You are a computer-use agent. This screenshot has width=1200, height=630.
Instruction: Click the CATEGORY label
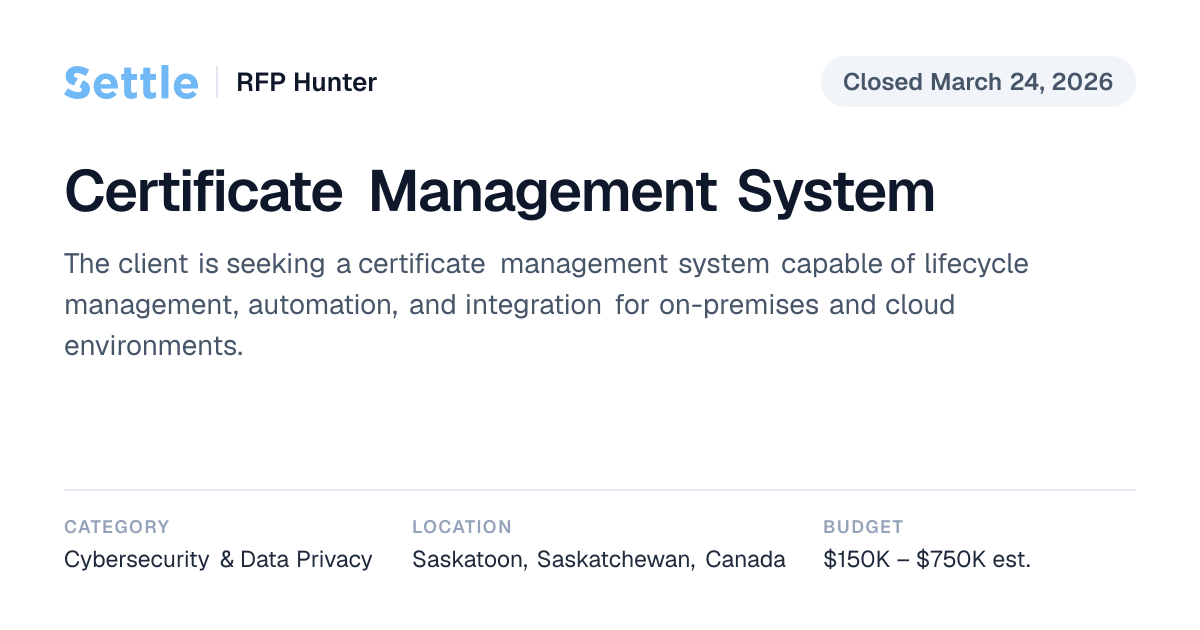117,526
